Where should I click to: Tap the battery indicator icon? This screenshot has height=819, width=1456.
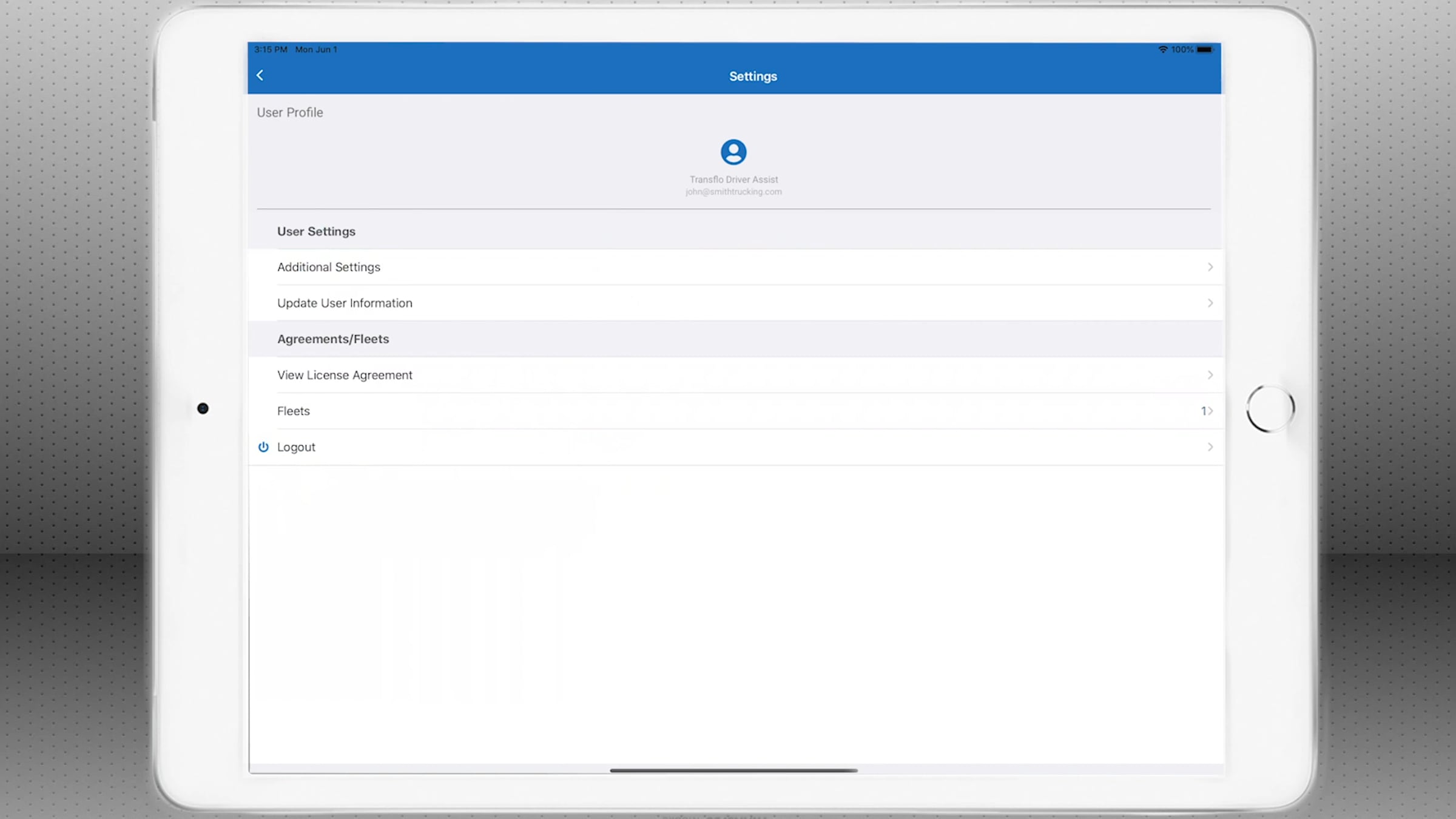(1204, 50)
